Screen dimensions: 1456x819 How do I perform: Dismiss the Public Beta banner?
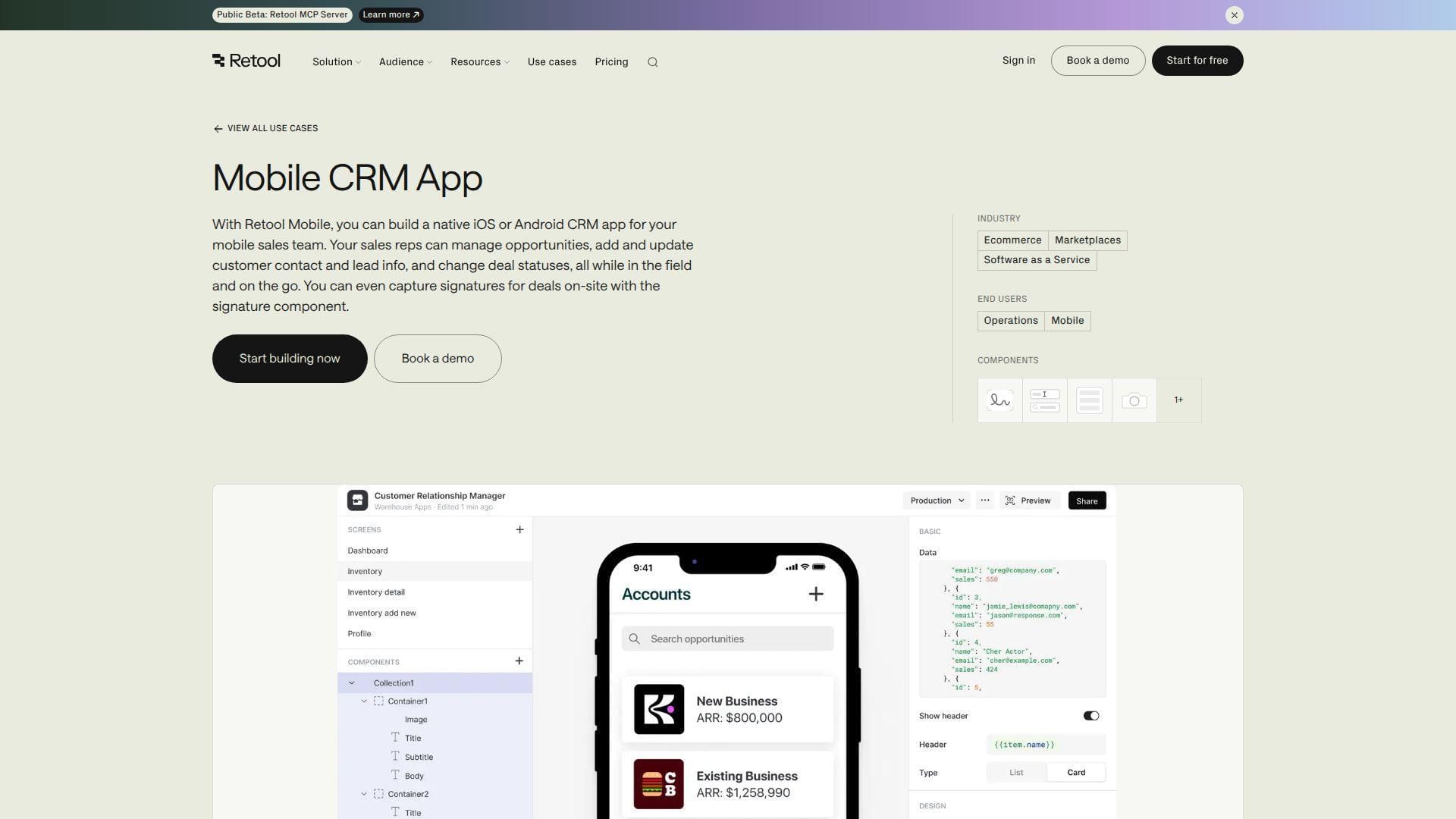click(1235, 15)
